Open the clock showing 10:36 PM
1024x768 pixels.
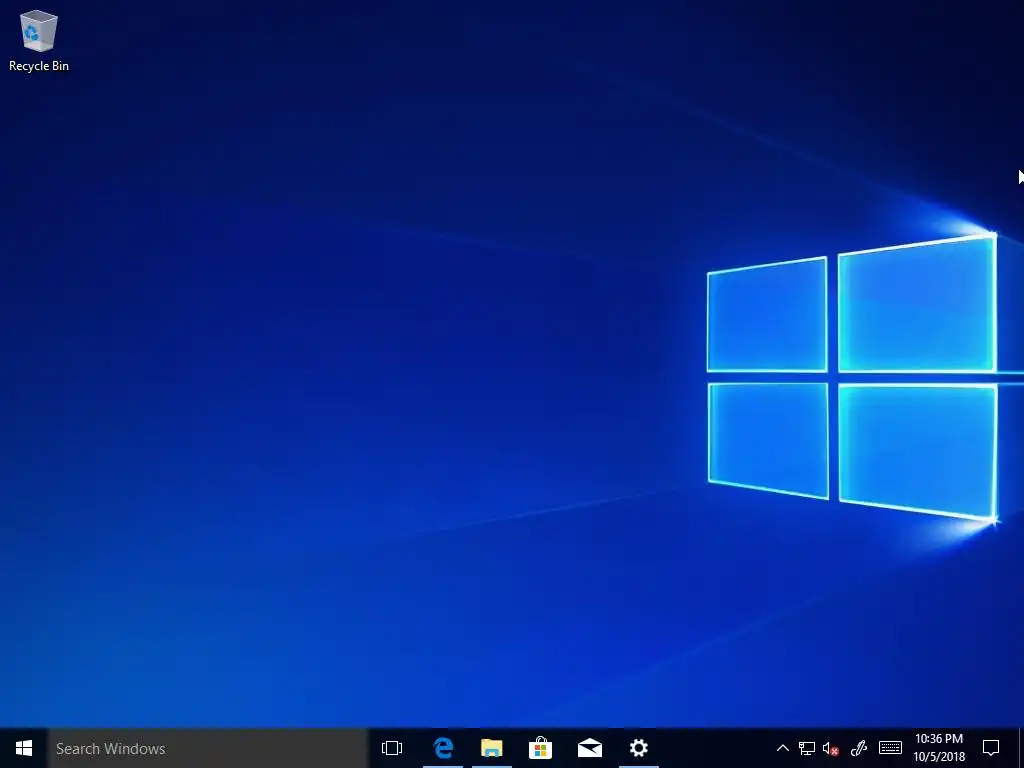[939, 748]
